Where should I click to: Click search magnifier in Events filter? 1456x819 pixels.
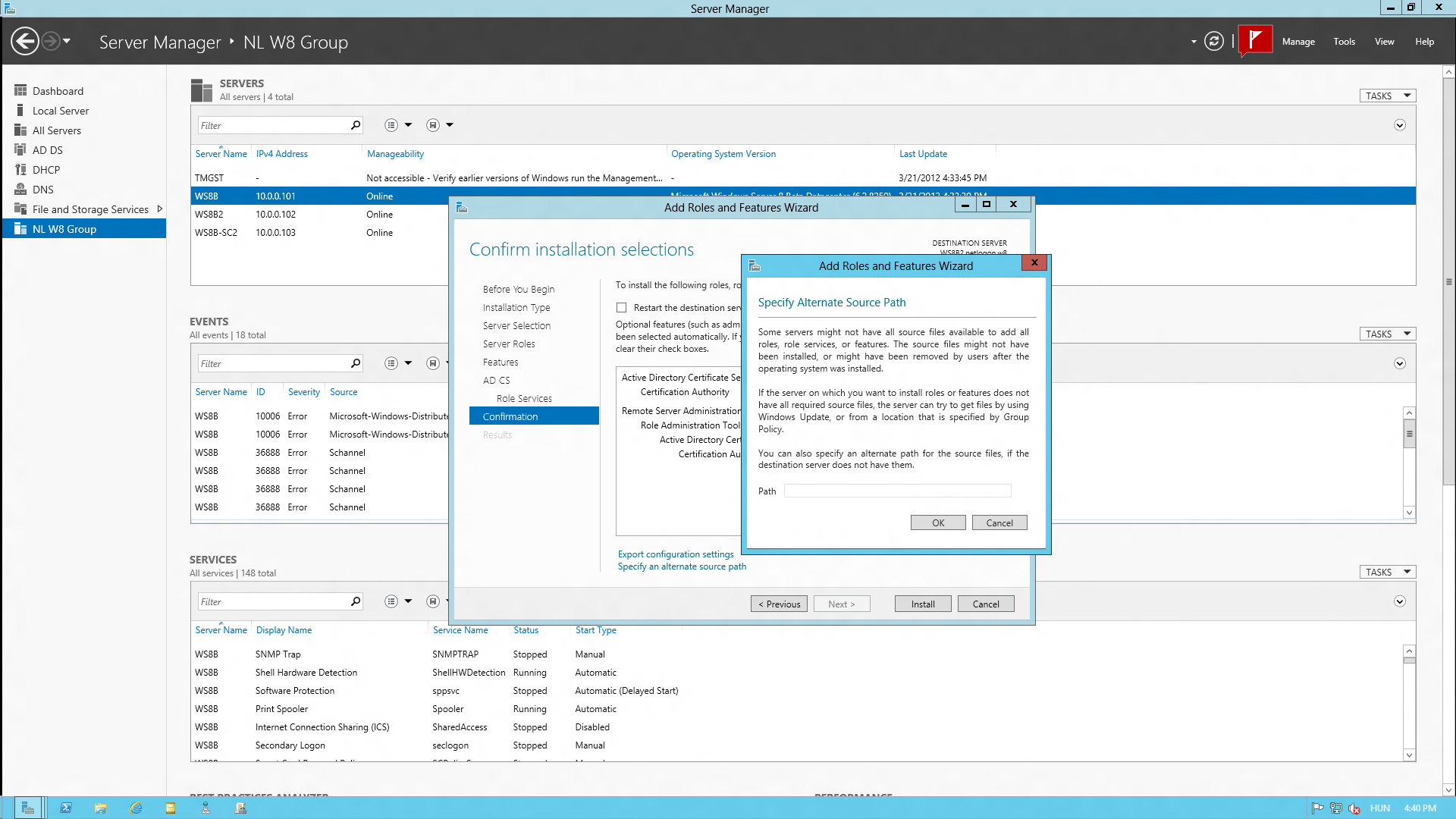point(356,363)
